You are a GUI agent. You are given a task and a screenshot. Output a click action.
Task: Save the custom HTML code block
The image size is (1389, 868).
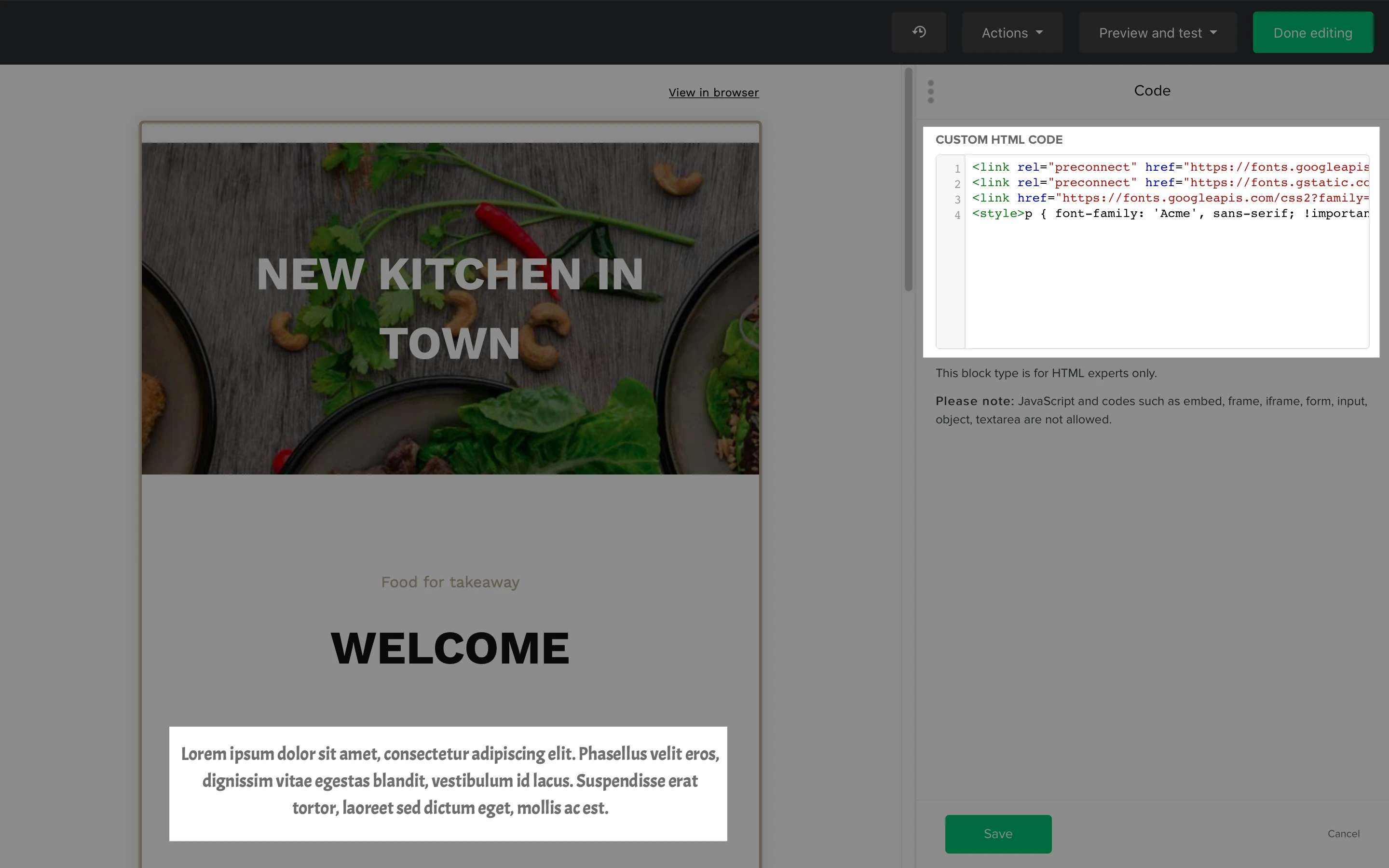click(997, 834)
